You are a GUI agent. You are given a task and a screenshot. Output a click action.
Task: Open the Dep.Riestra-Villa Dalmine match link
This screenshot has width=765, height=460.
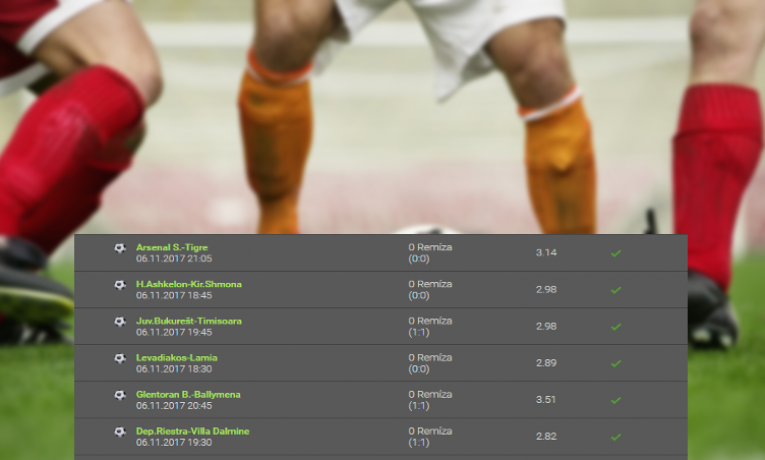click(x=193, y=431)
